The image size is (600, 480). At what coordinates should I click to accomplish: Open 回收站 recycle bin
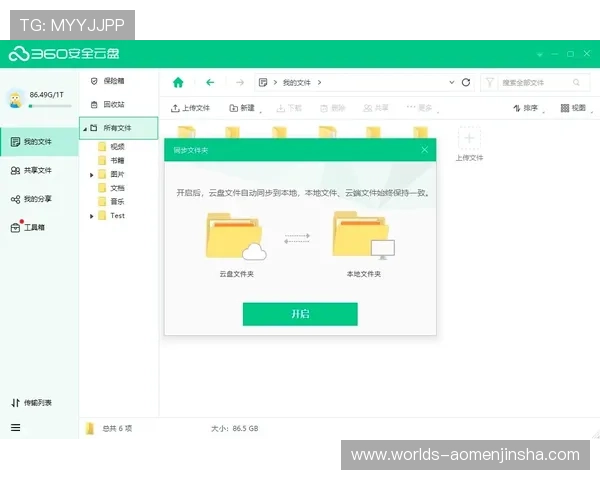[108, 104]
